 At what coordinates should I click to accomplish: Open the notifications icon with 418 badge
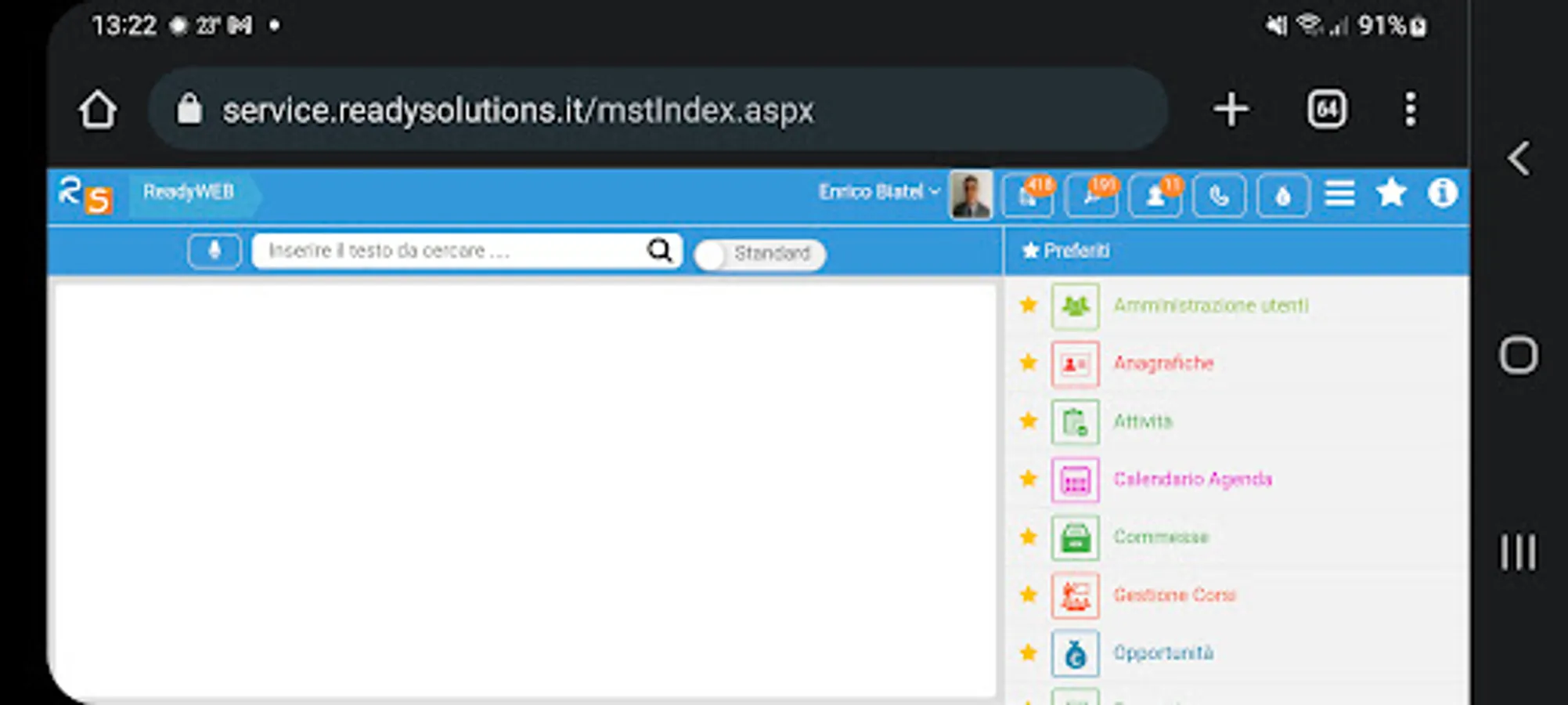[1029, 194]
